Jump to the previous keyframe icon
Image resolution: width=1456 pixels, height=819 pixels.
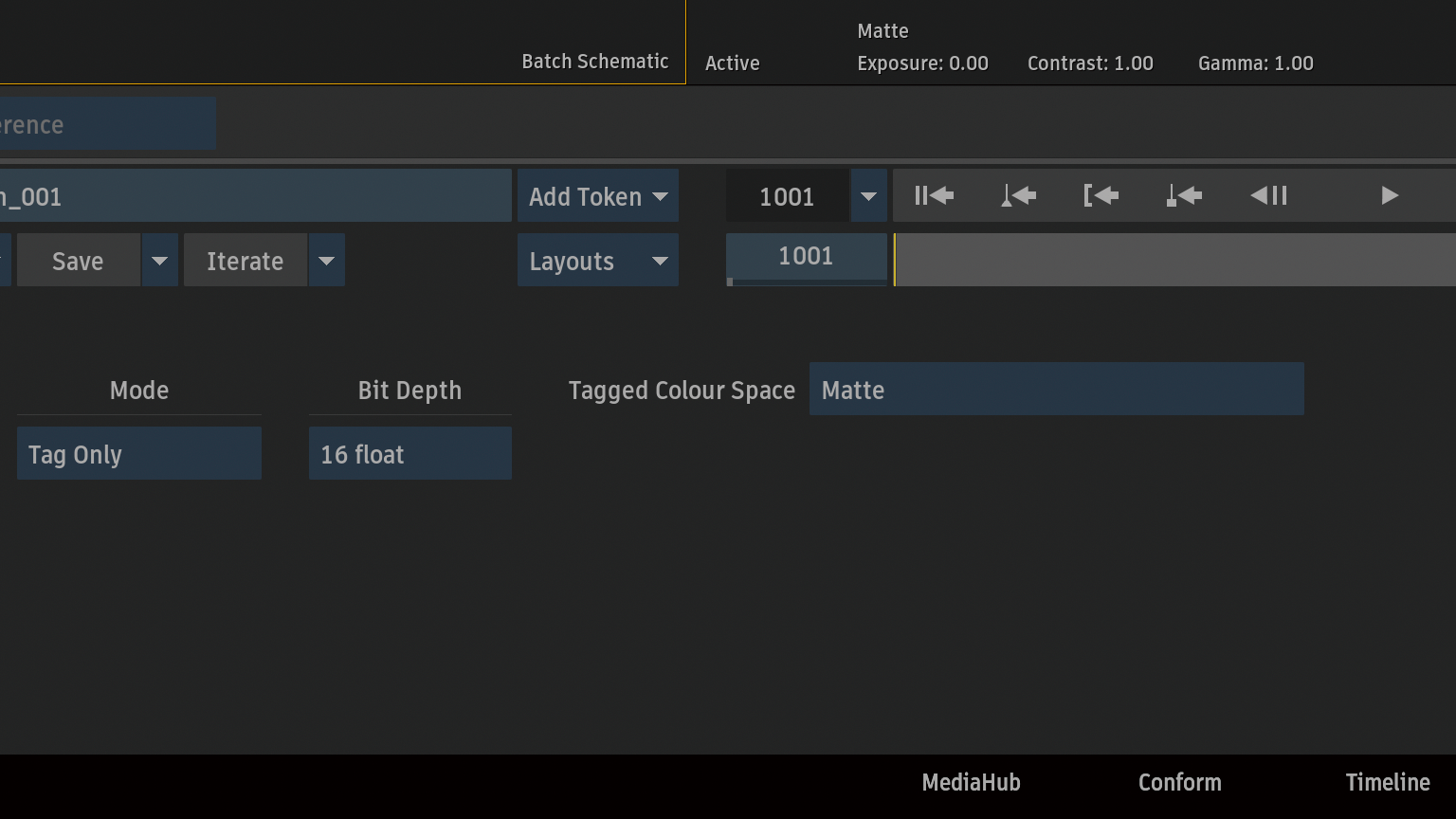point(1018,196)
